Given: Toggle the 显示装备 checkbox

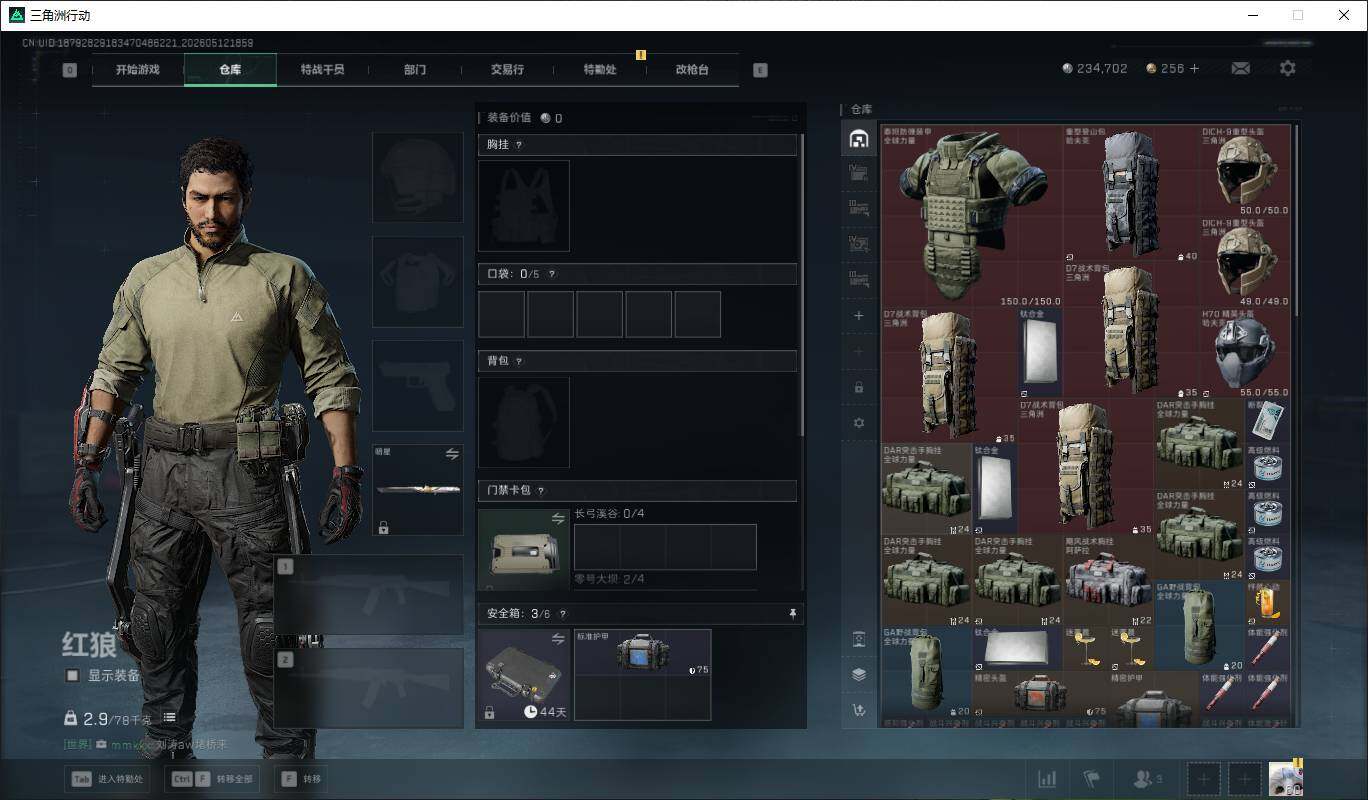Looking at the screenshot, I should click(x=72, y=675).
